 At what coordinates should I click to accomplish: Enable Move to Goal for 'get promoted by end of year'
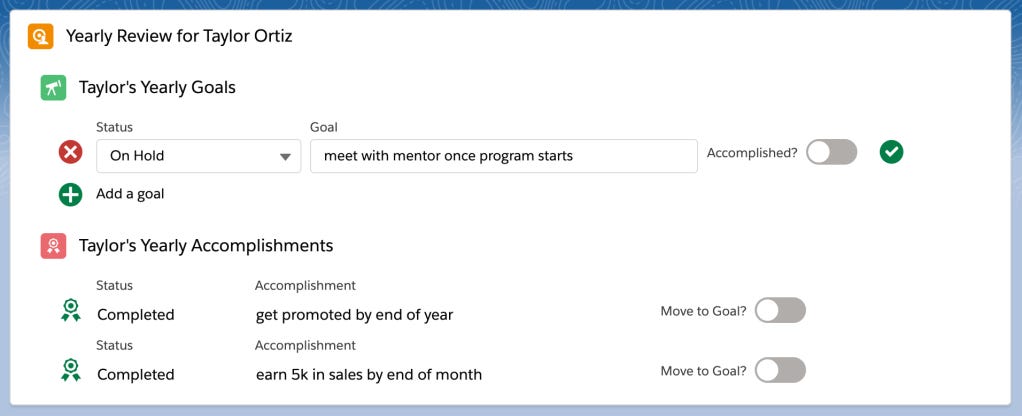coord(780,311)
